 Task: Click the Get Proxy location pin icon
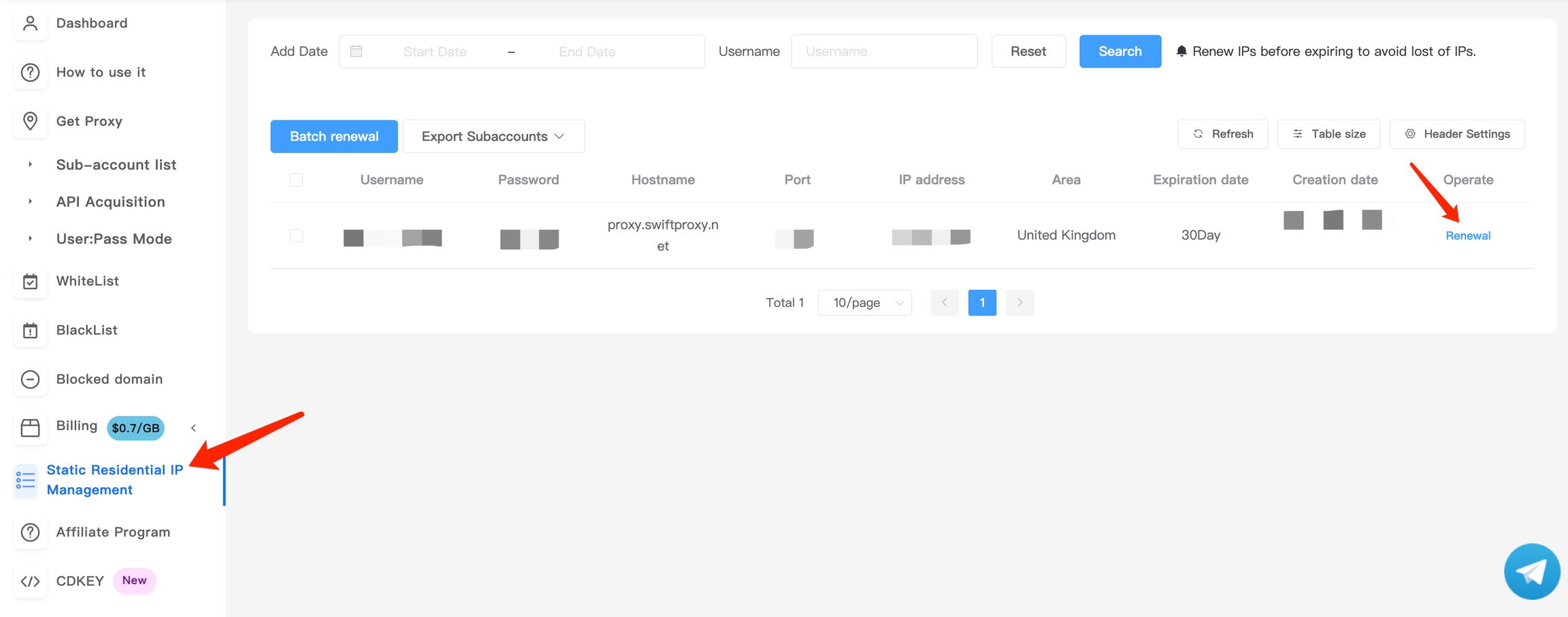coord(30,121)
